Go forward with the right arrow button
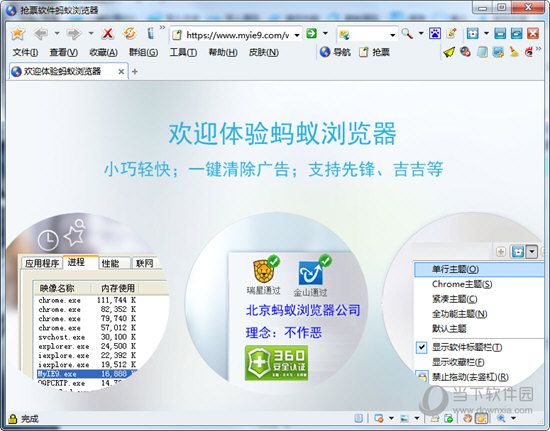 pos(74,34)
